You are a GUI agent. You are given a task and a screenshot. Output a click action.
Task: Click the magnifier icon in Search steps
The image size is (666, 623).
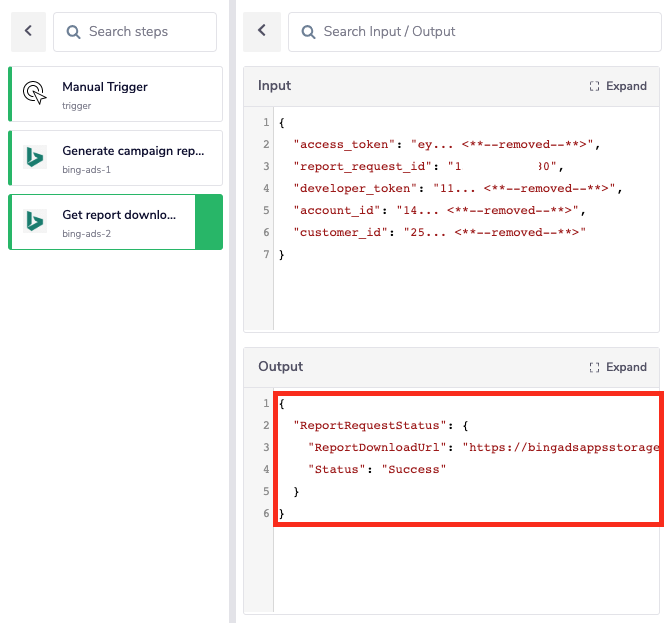73,32
